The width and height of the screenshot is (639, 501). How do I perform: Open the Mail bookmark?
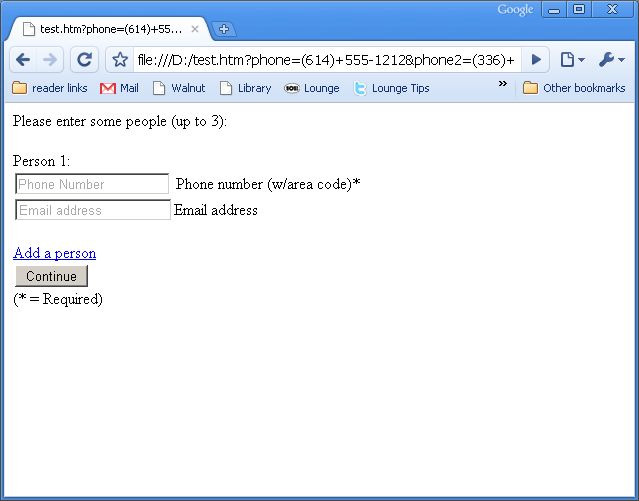(119, 88)
